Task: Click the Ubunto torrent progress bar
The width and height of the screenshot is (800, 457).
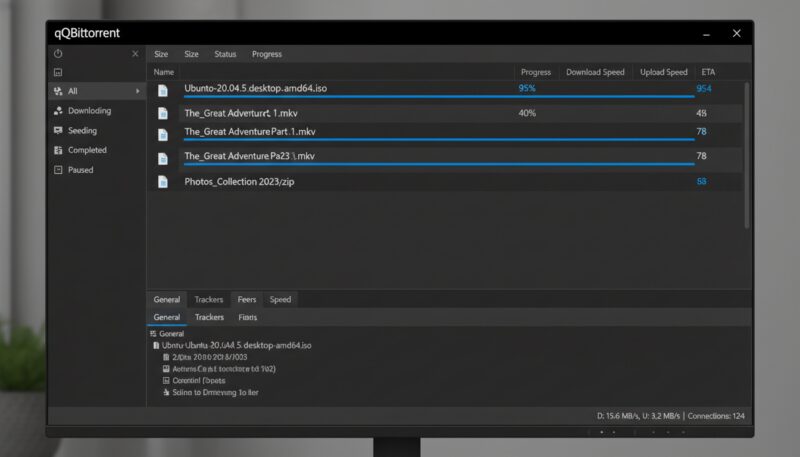Action: coord(439,96)
